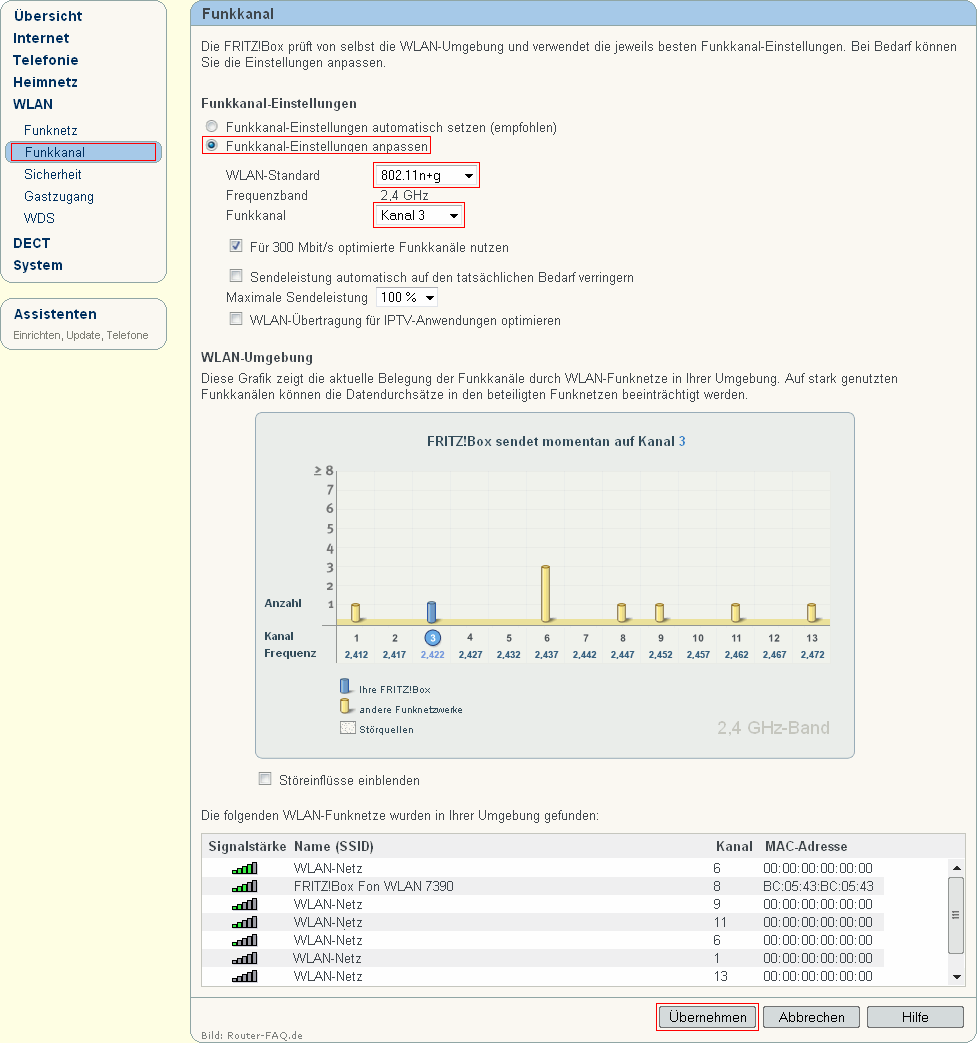The height and width of the screenshot is (1043, 977).
Task: Select Funkkanal-Einstellungen anpassen radio button
Action: point(211,145)
